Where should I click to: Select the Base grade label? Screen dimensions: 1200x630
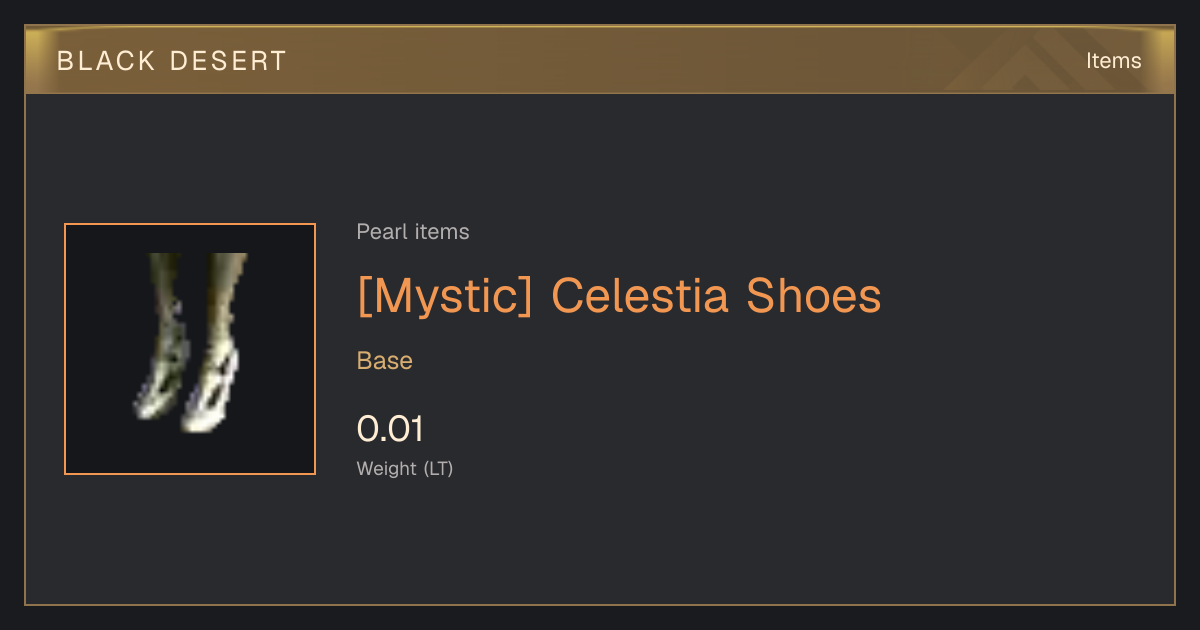click(x=385, y=361)
